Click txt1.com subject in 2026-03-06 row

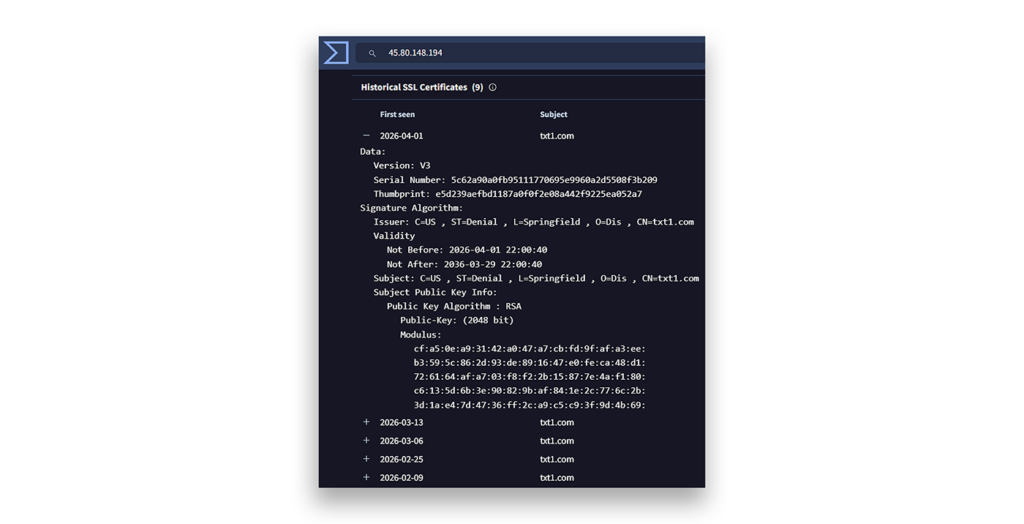pos(557,441)
